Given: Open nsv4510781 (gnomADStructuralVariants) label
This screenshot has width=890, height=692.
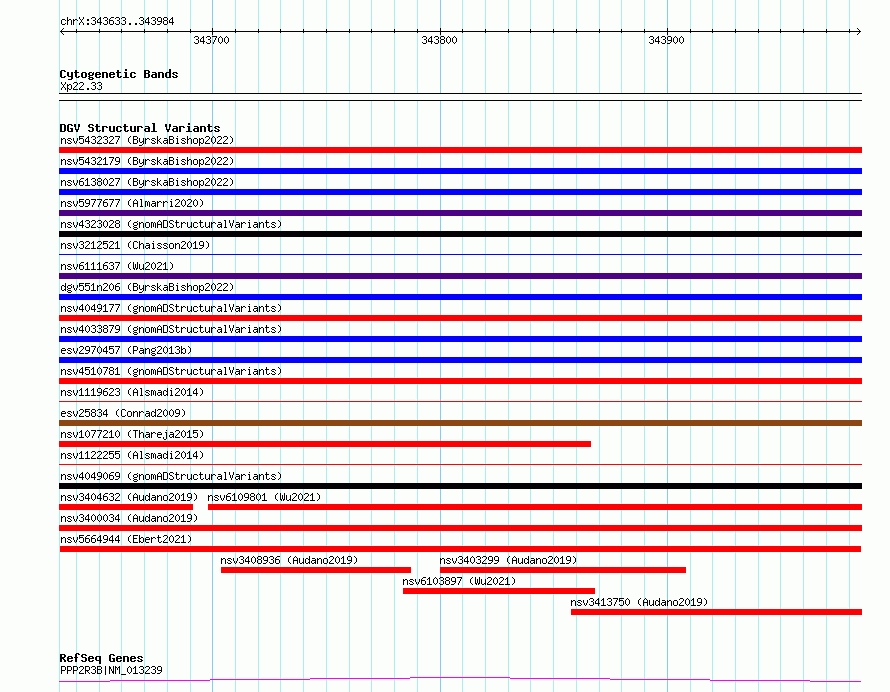Looking at the screenshot, I should click(x=171, y=371).
